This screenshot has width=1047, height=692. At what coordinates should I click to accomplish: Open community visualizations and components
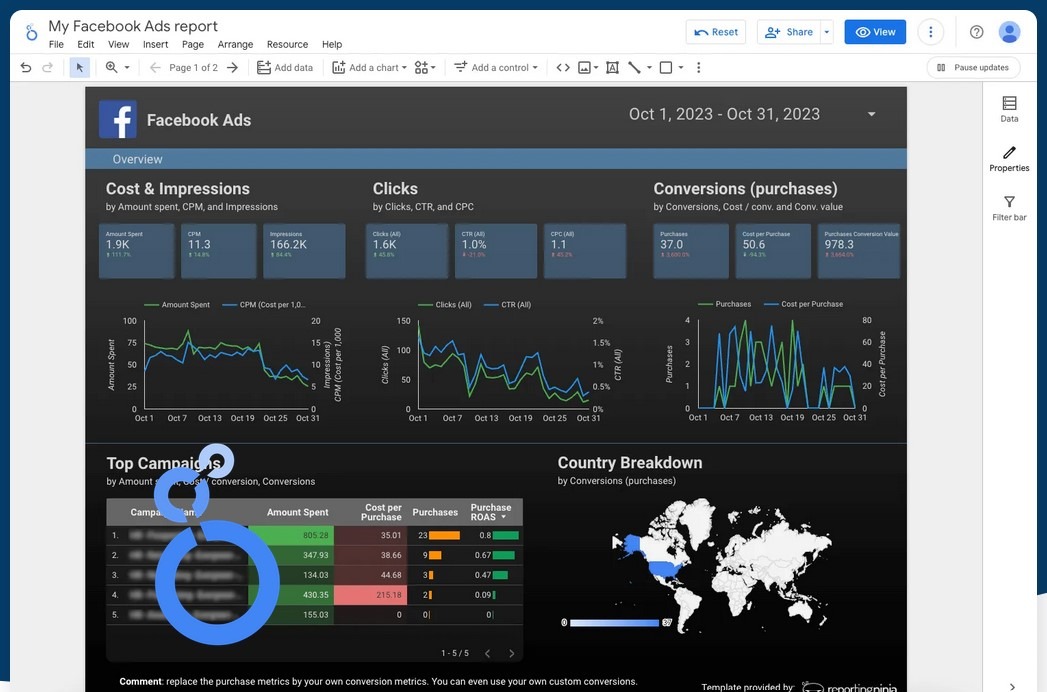click(425, 67)
